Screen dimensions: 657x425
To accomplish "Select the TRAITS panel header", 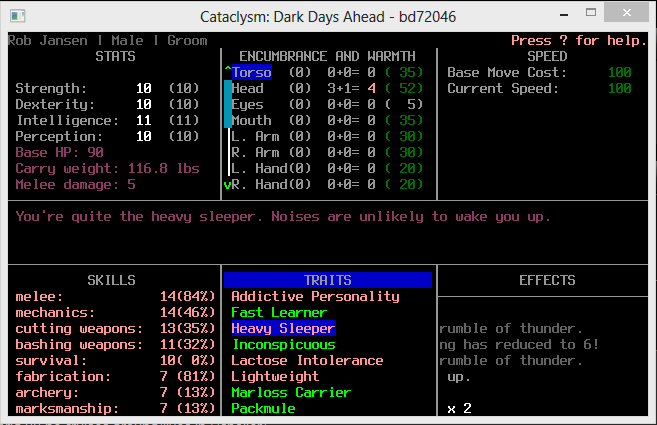I will point(328,280).
